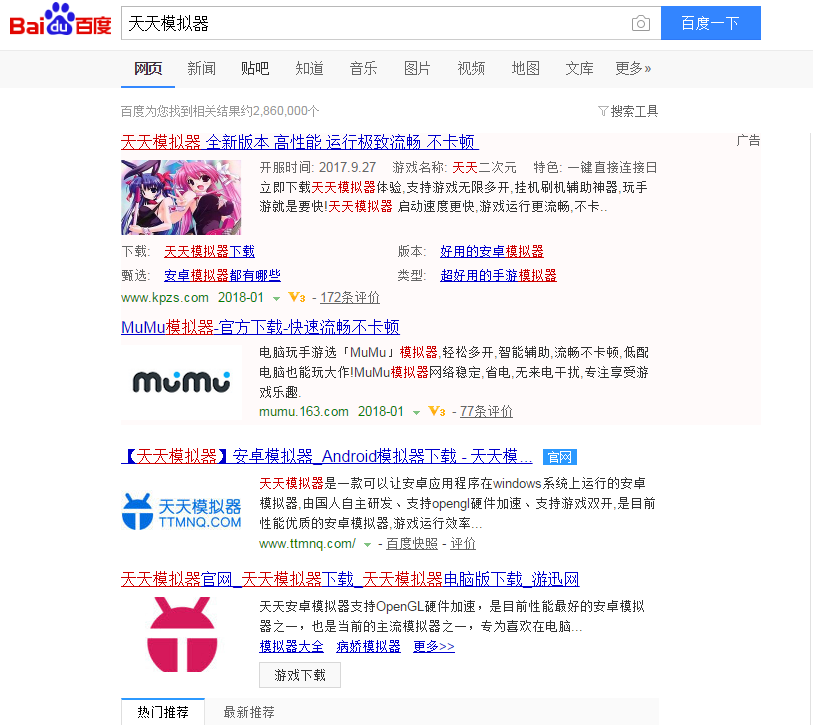This screenshot has height=725, width=813.
Task: Expand the dropdown arrow beside mumu.163.com
Action: (416, 413)
